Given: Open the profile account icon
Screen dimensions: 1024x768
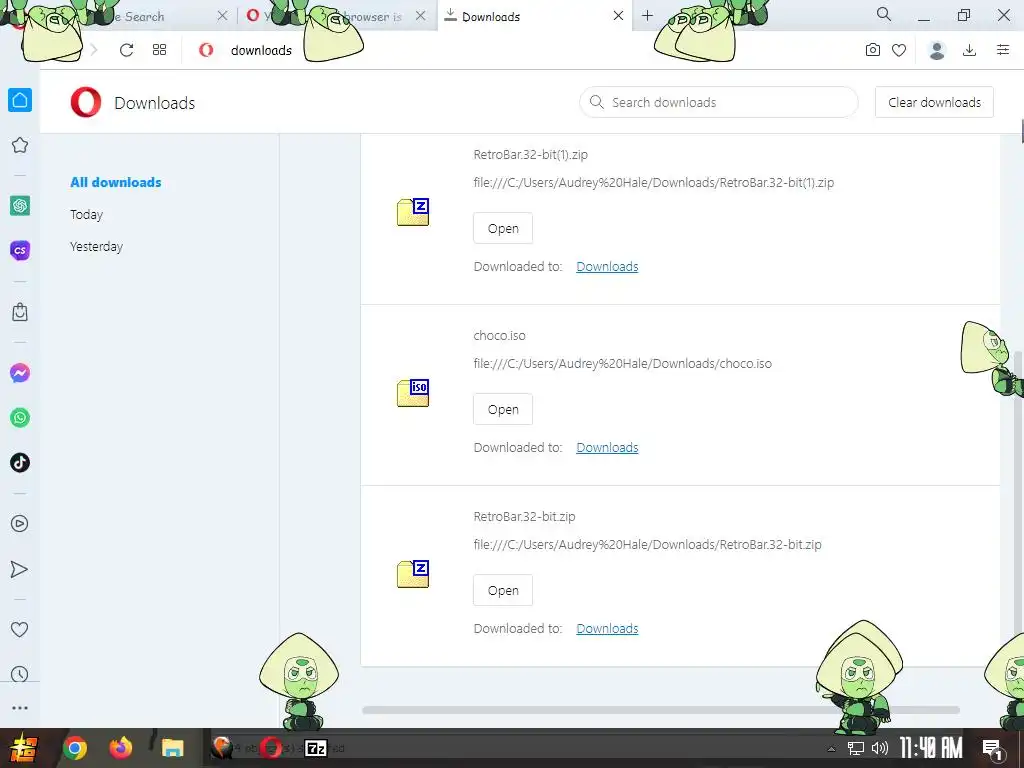Looking at the screenshot, I should point(936,50).
